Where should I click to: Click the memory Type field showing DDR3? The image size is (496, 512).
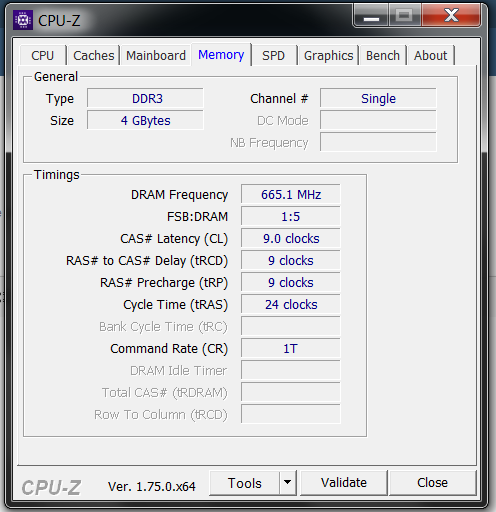[x=145, y=99]
